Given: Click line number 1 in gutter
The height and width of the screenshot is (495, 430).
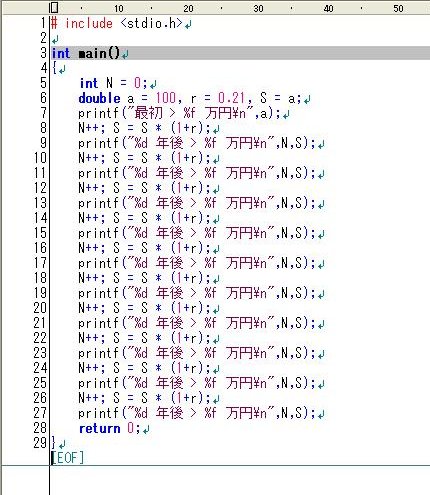Looking at the screenshot, I should click(x=43, y=23).
